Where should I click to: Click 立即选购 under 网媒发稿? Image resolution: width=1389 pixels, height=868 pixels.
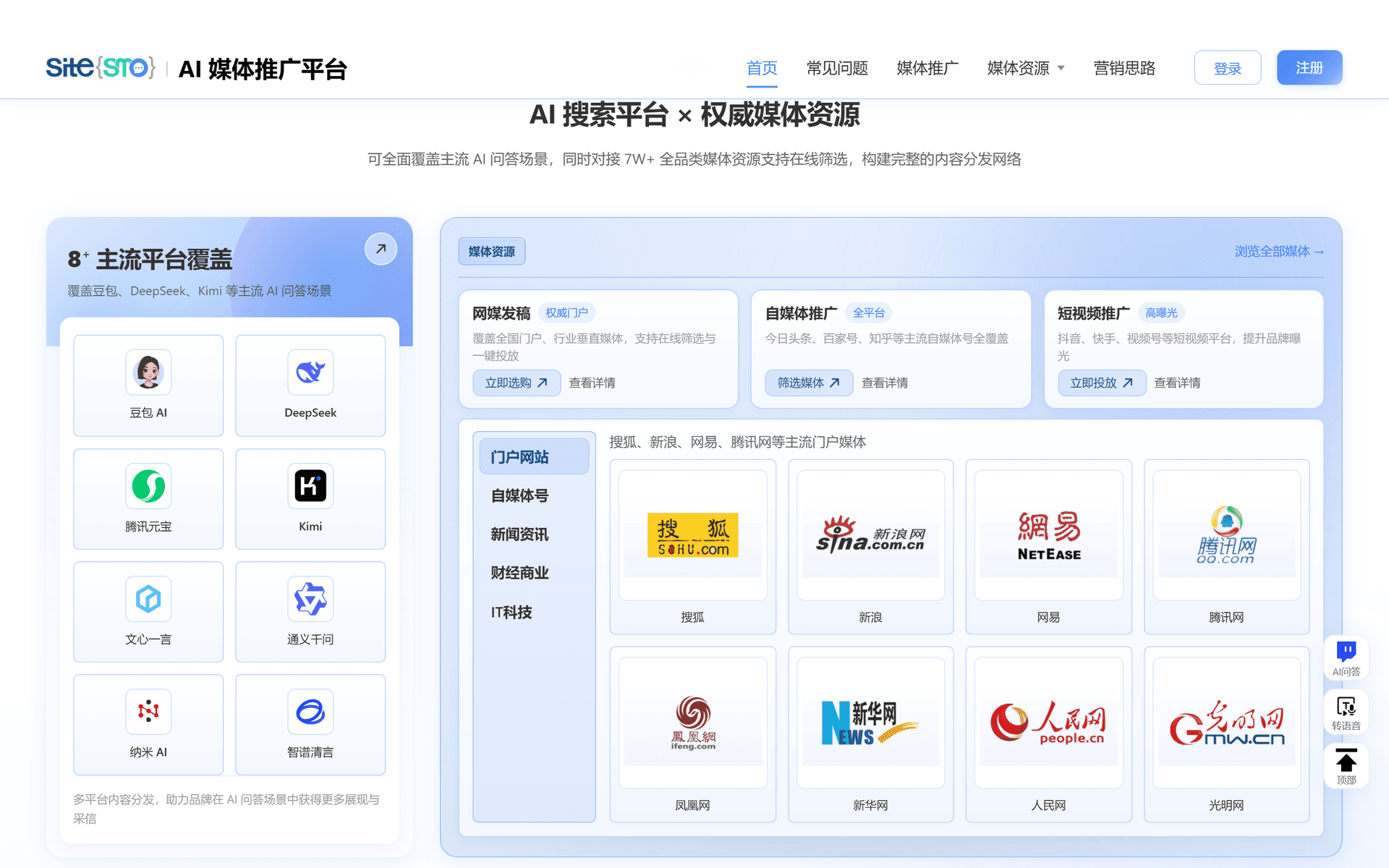pos(517,383)
